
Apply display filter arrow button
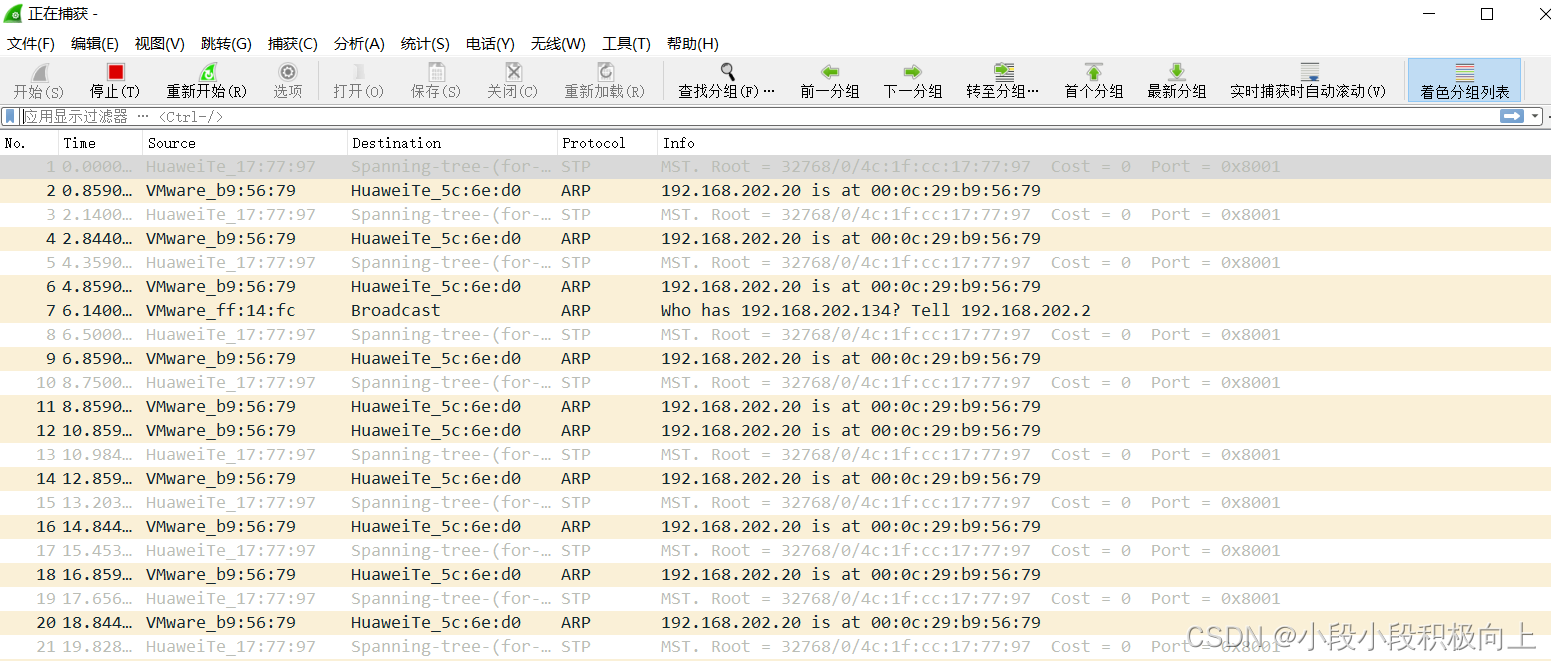[1511, 117]
